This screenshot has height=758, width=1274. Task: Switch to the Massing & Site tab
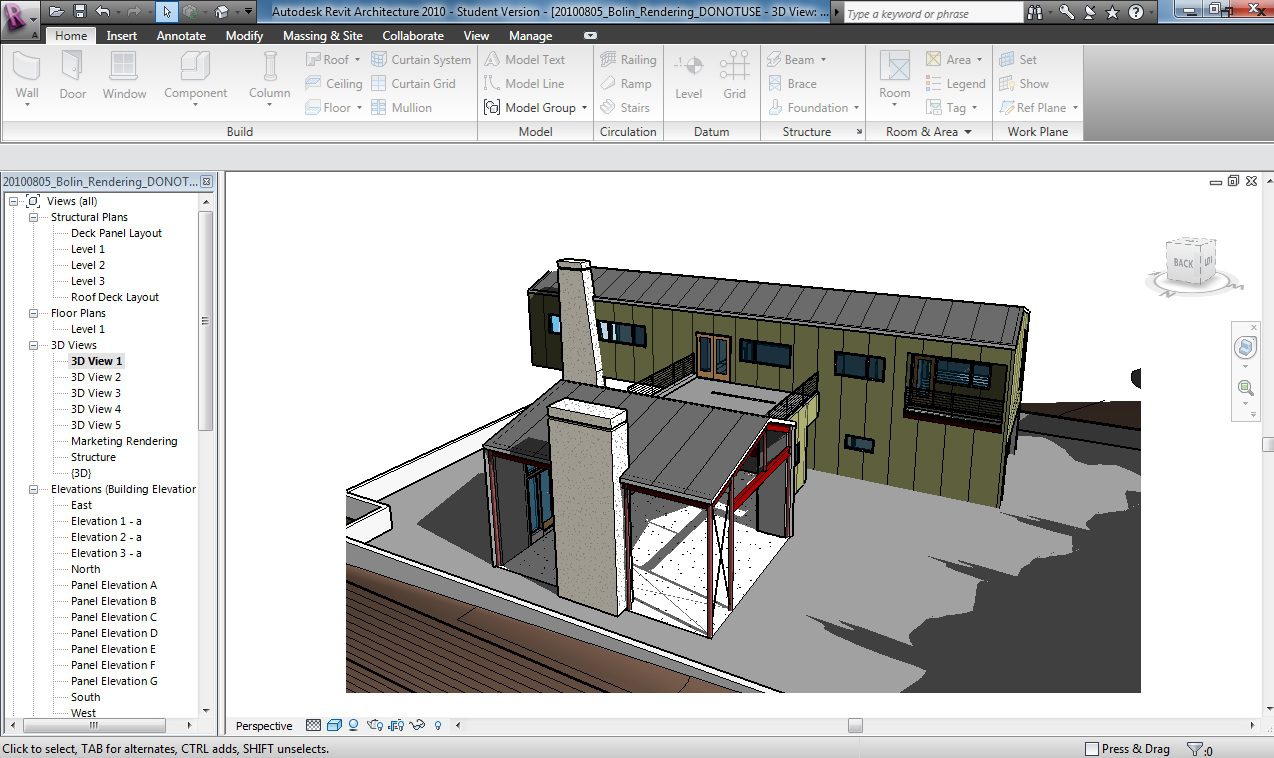click(323, 36)
